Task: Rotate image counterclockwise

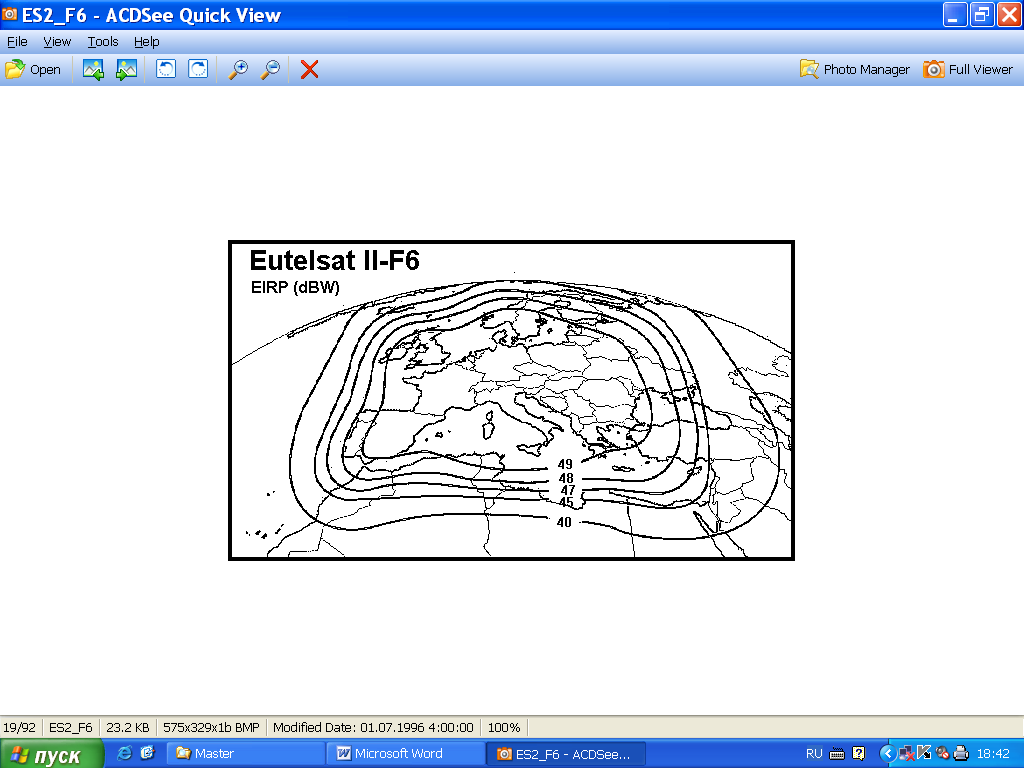Action: [166, 69]
